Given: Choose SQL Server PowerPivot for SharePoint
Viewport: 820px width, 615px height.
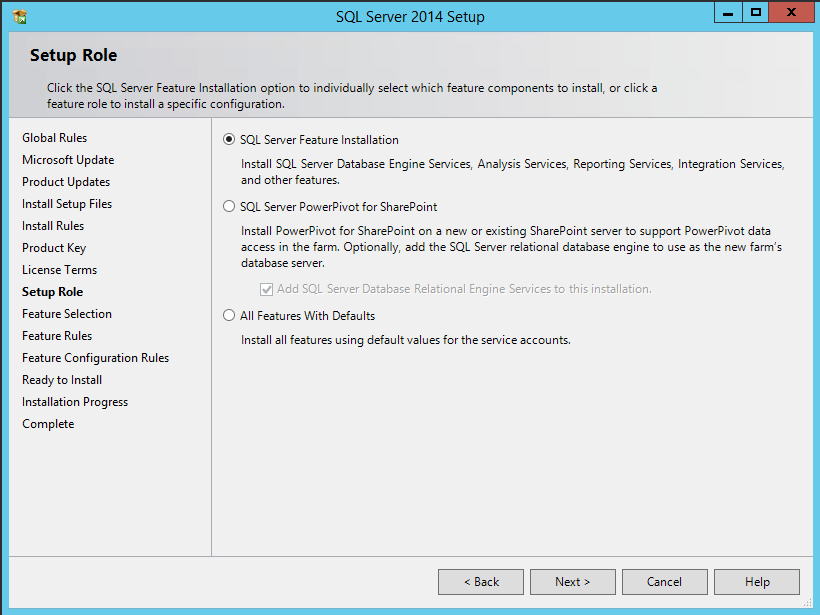Looking at the screenshot, I should 229,208.
